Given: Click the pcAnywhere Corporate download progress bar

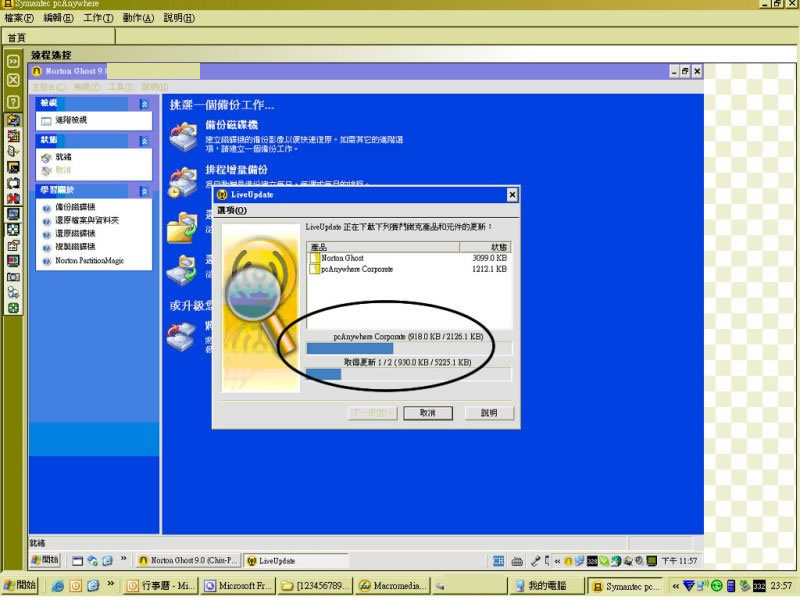Looking at the screenshot, I should click(409, 348).
